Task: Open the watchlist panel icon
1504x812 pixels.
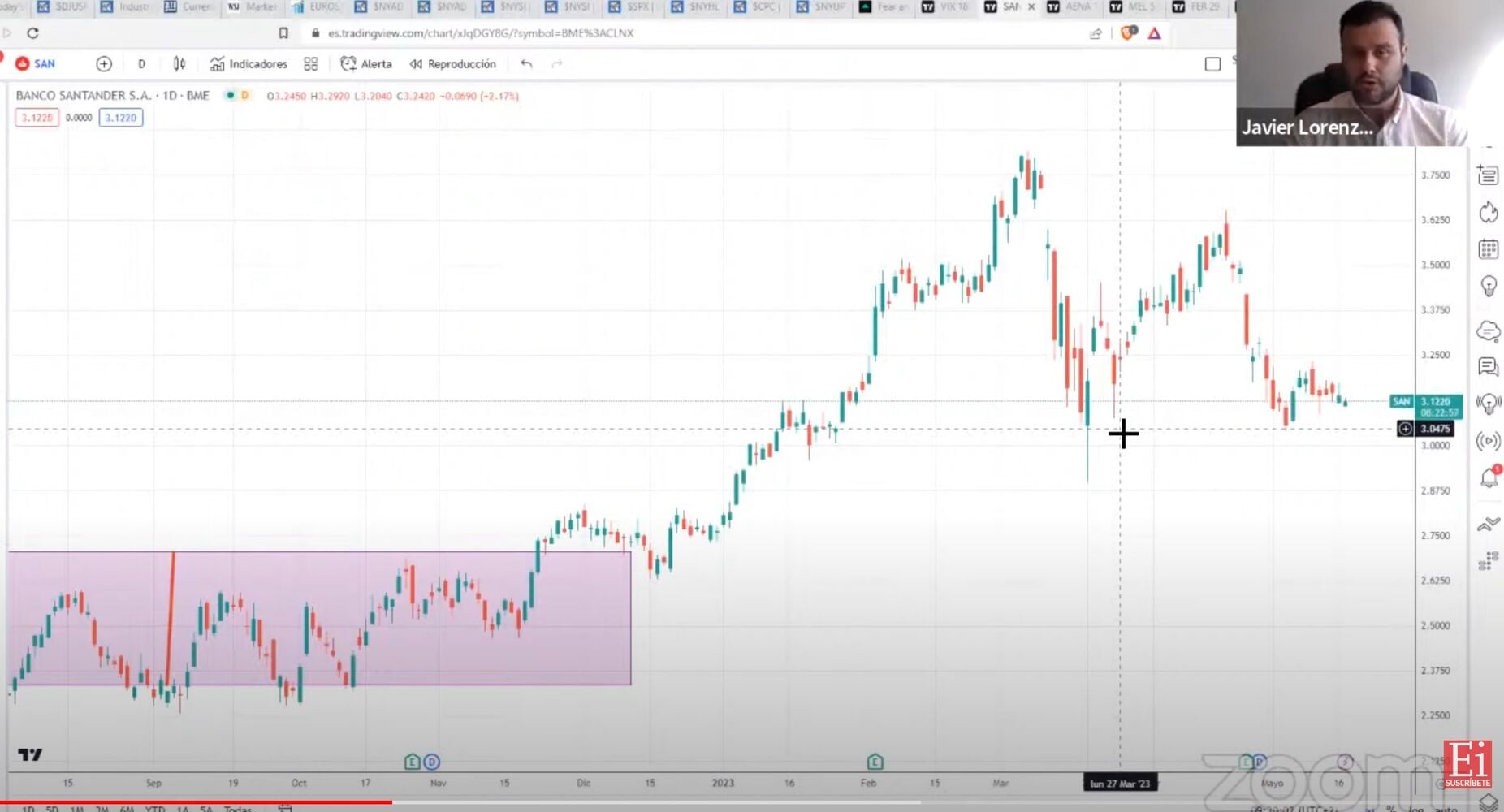Action: pyautogui.click(x=1488, y=175)
